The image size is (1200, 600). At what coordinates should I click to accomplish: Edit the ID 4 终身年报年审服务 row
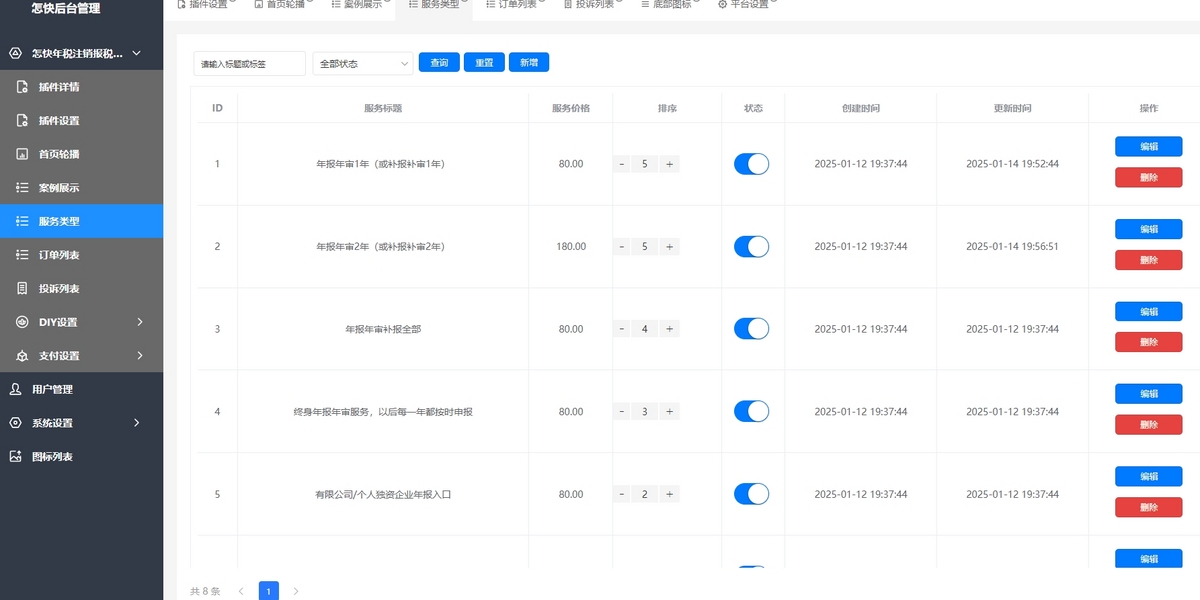(1149, 394)
